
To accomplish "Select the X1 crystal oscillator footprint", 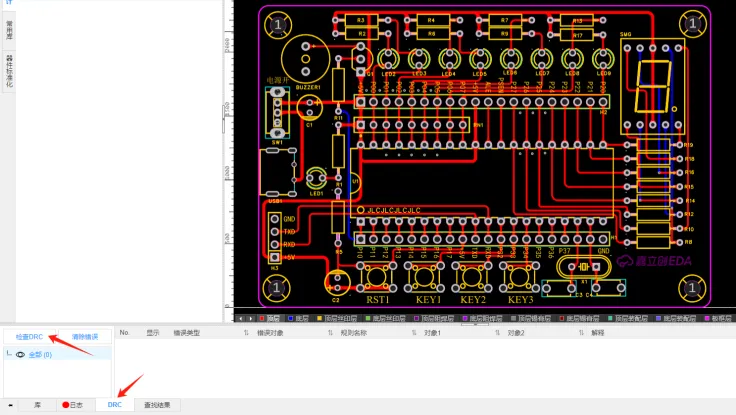I will pos(583,267).
